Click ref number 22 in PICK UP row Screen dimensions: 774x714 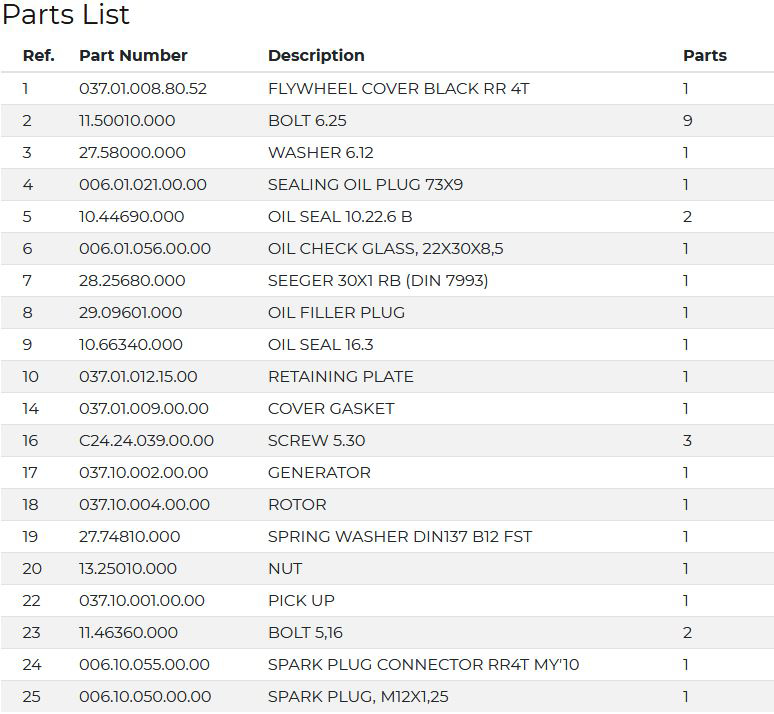(x=31, y=600)
